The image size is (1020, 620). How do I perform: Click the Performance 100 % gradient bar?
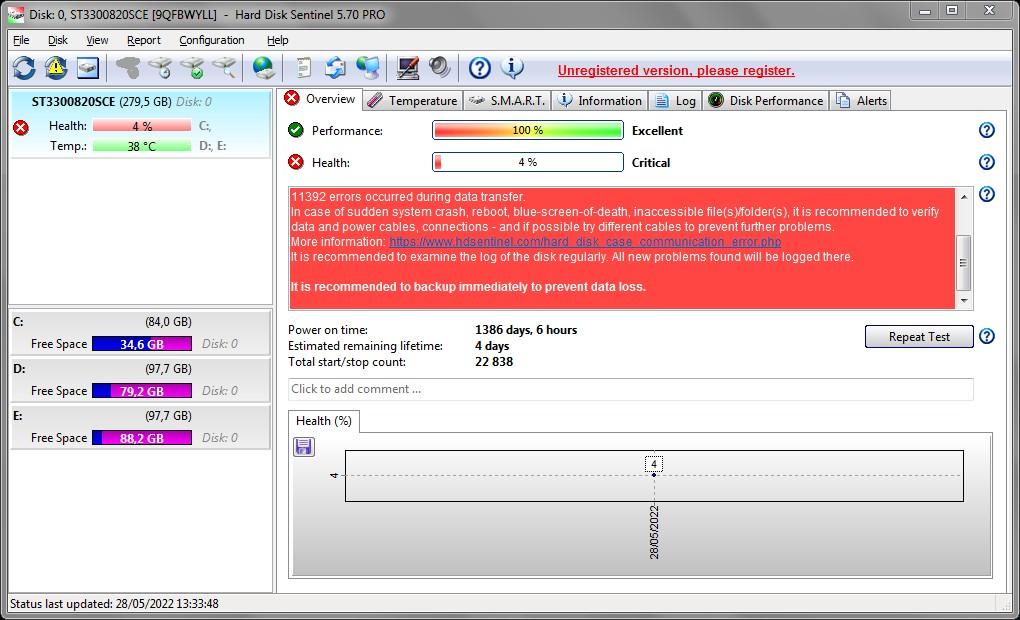528,130
